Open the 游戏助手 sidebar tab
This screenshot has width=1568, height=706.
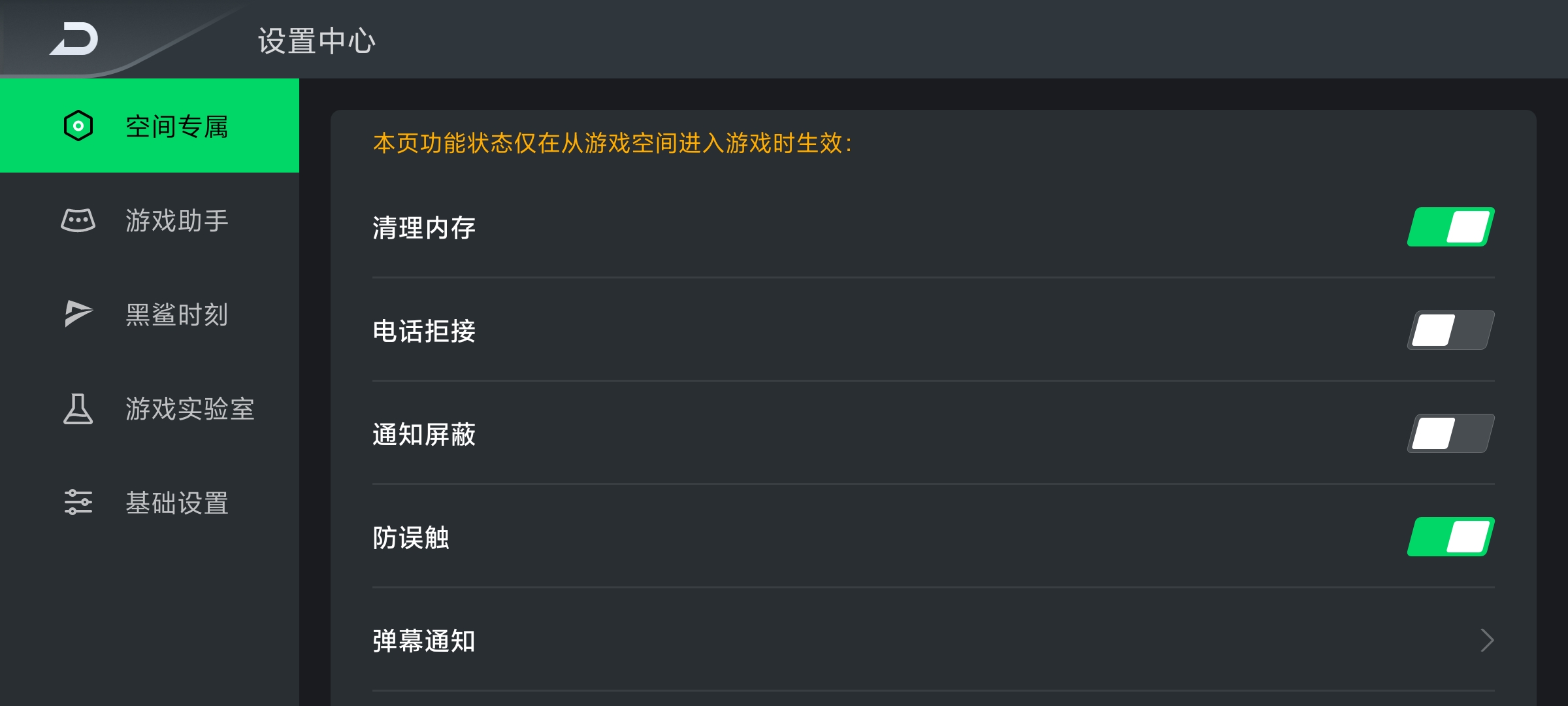click(150, 220)
